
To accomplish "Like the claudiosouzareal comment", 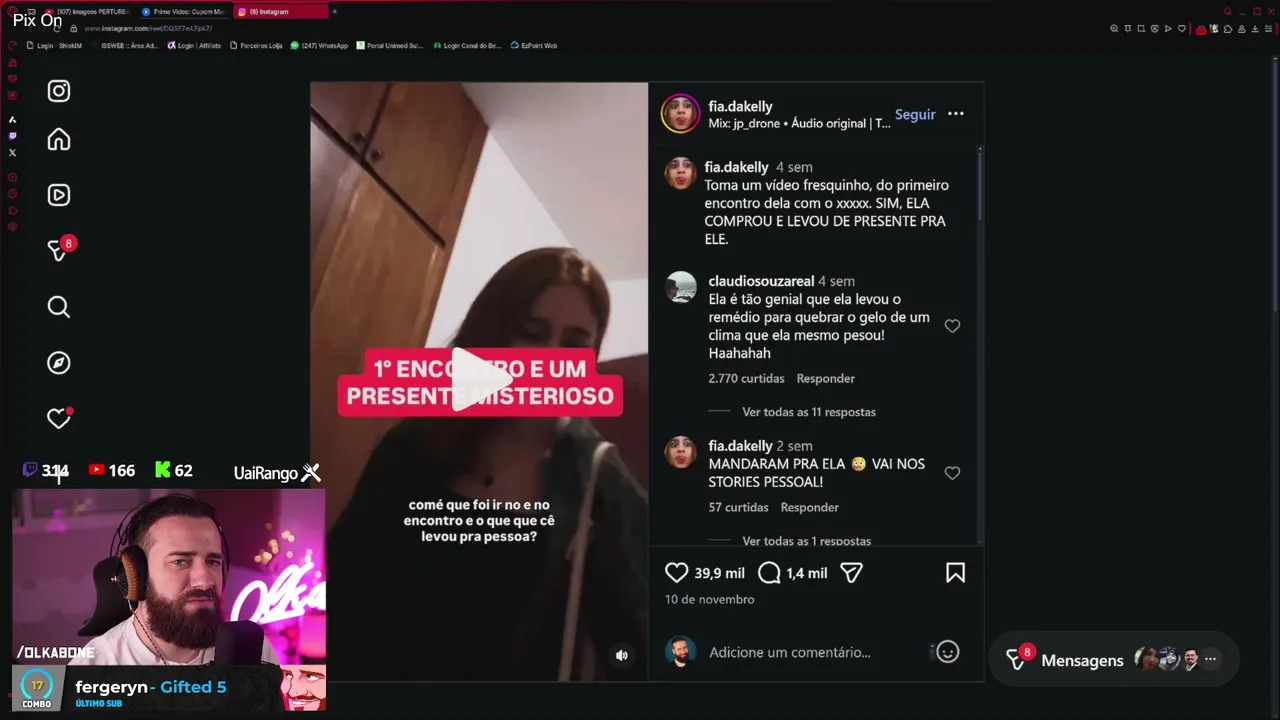I will 952,326.
